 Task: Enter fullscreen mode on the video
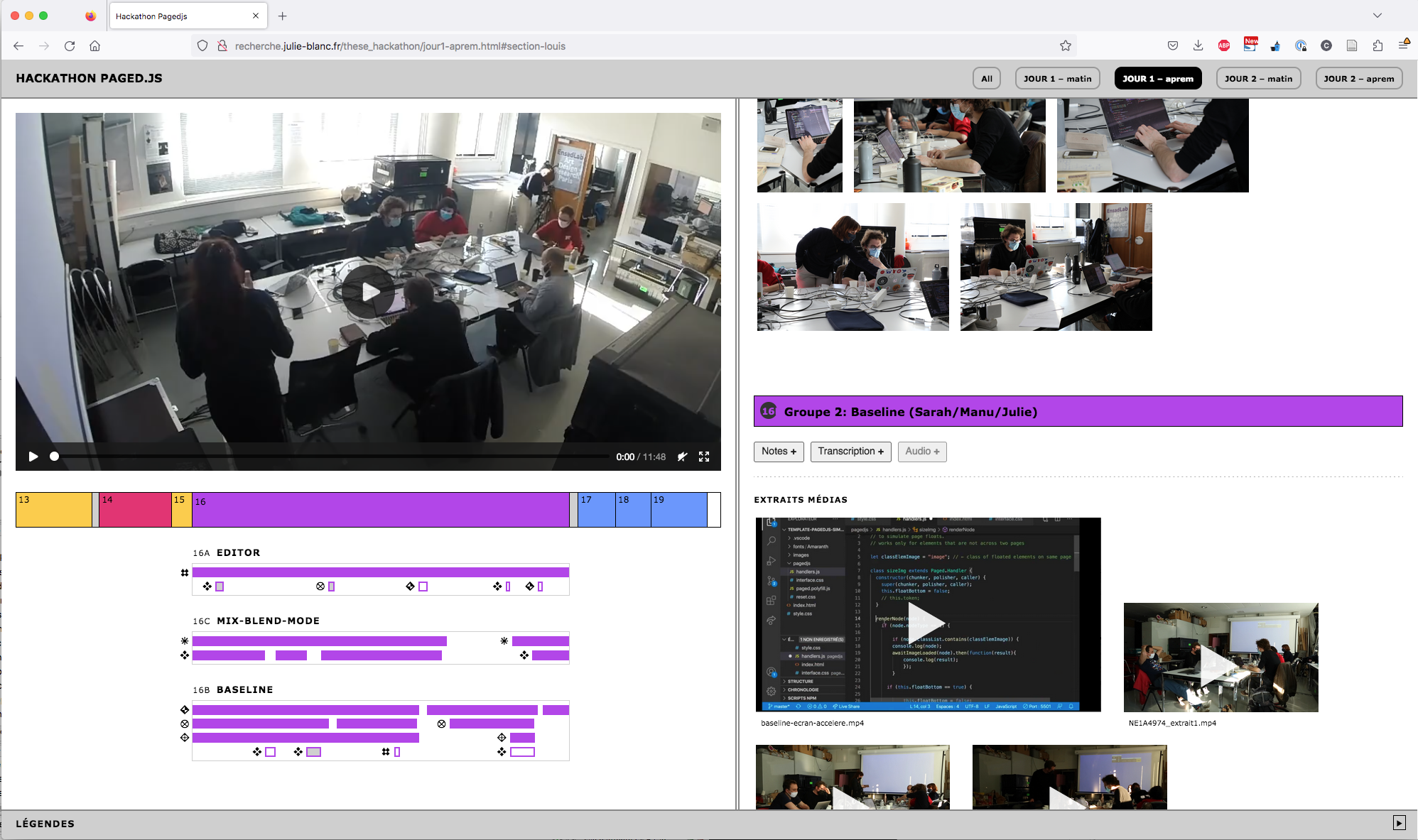pyautogui.click(x=704, y=457)
